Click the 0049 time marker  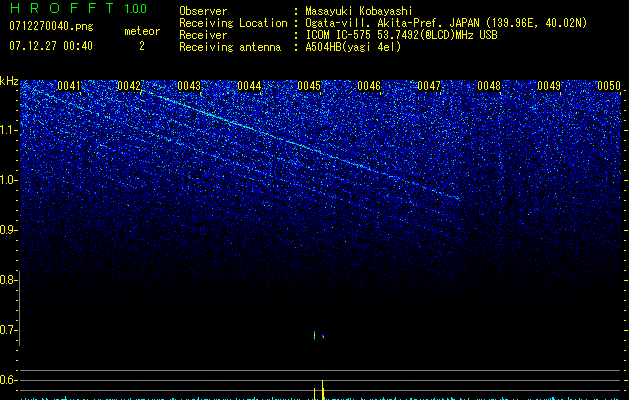pos(549,86)
